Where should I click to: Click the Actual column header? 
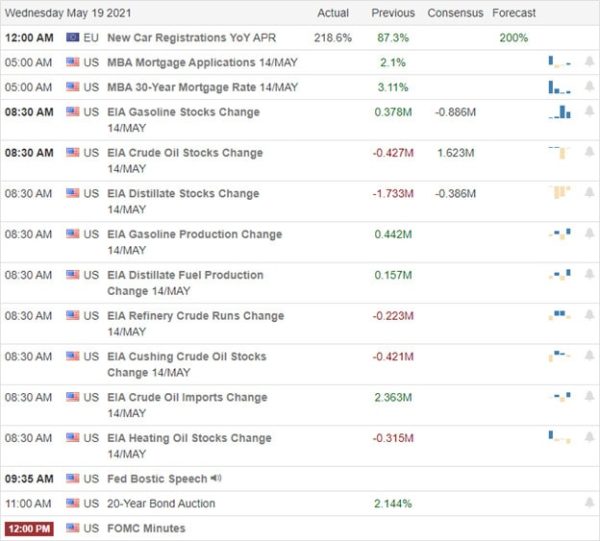point(333,13)
